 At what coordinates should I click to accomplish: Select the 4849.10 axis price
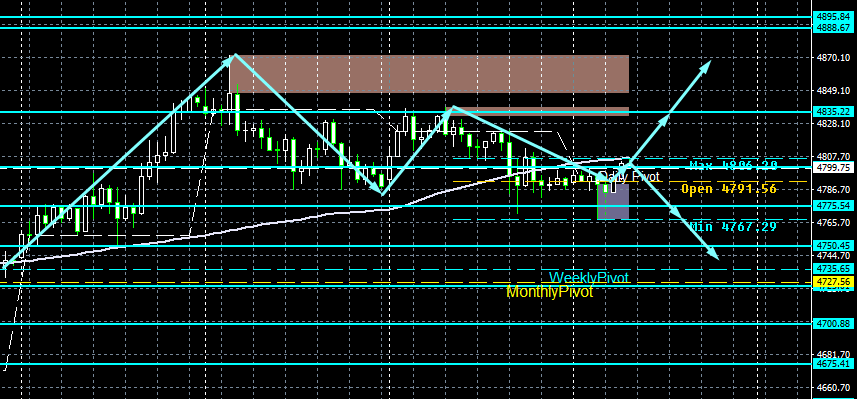point(833,90)
